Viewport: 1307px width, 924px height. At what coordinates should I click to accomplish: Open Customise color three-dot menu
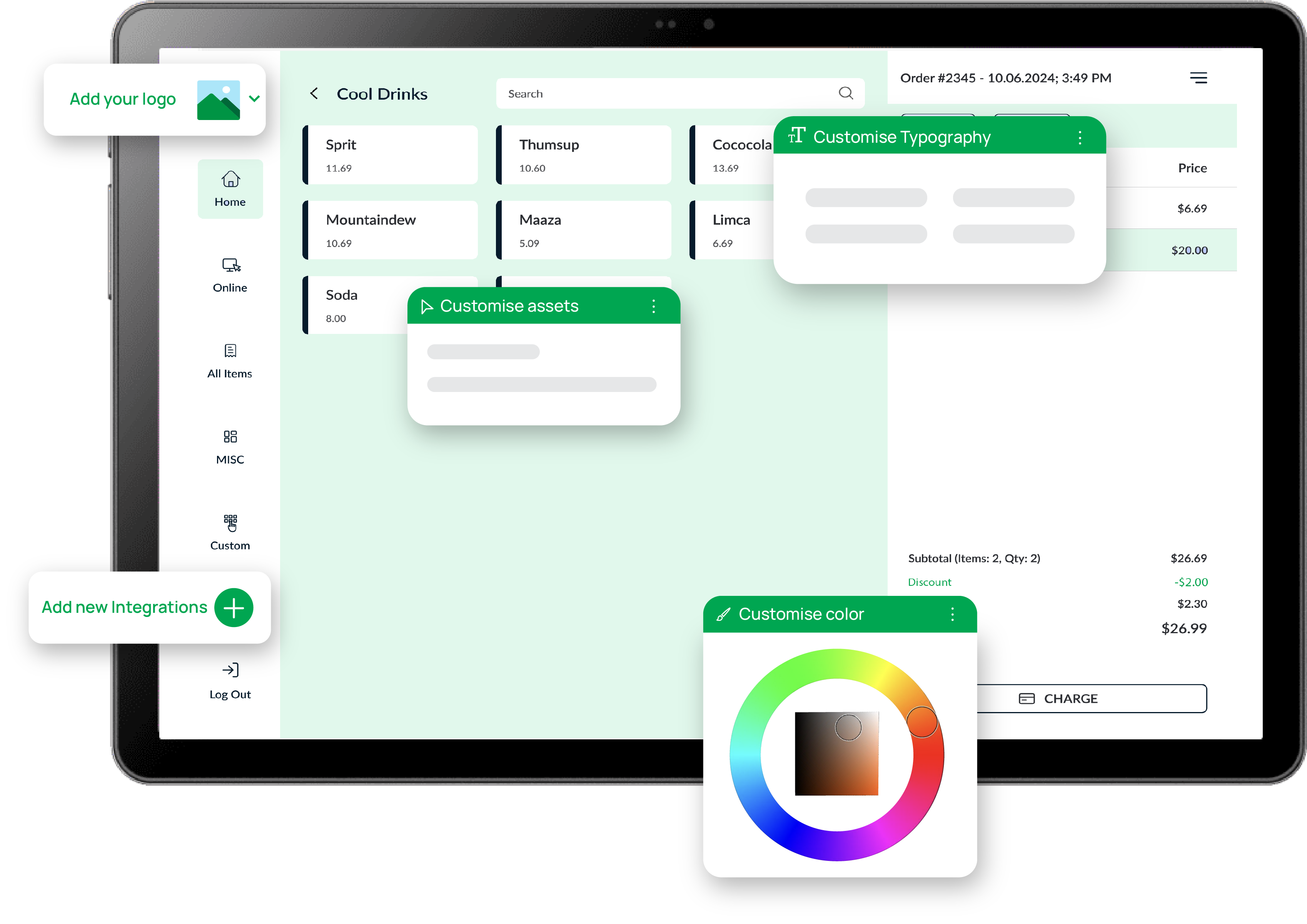point(952,614)
